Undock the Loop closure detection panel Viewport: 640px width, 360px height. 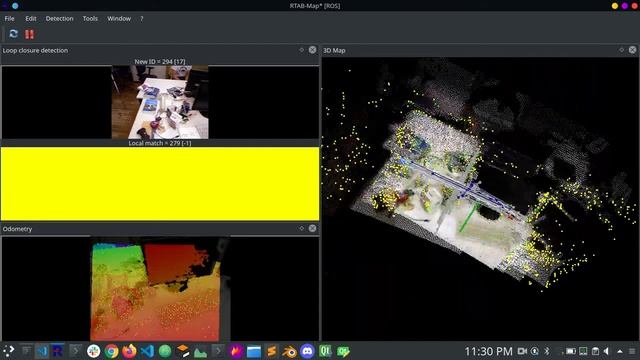coord(302,50)
